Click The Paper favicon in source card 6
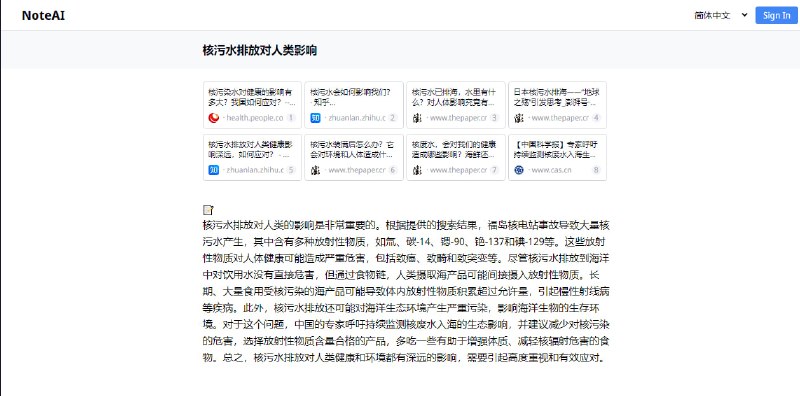This screenshot has height=396, width=800. tap(315, 170)
